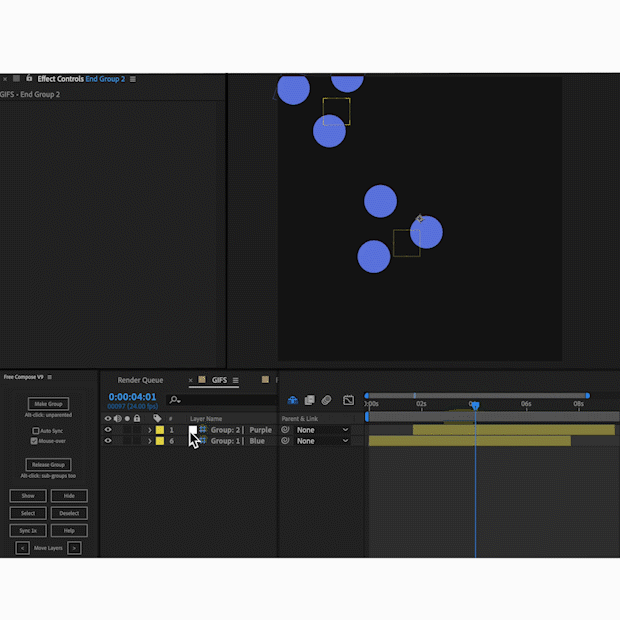Image resolution: width=620 pixels, height=620 pixels.
Task: Enable the Auto Sync checkbox
Action: (x=36, y=431)
